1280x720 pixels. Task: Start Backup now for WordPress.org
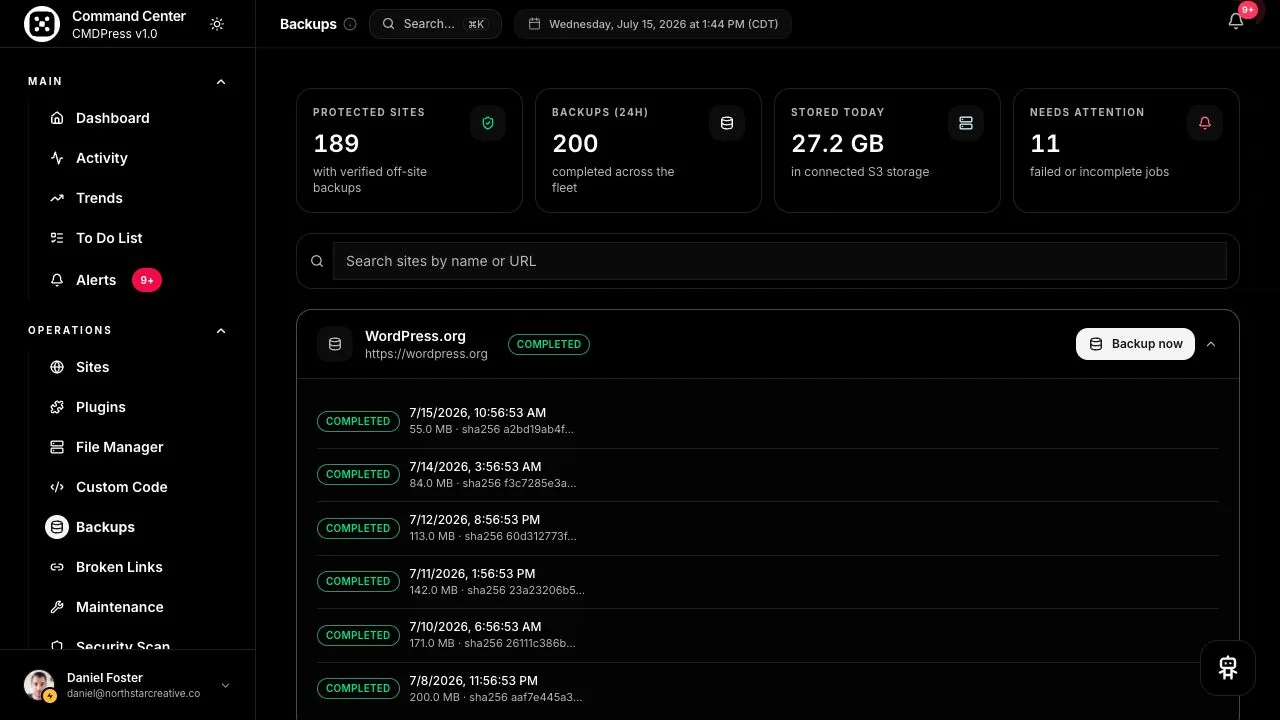click(1135, 344)
